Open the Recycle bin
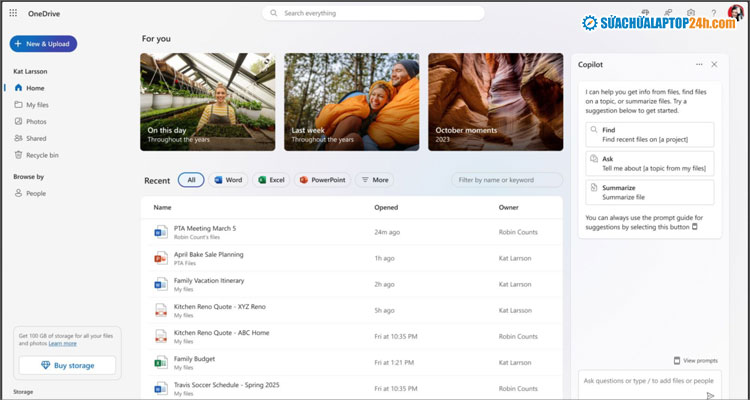The image size is (750, 400). (36, 155)
